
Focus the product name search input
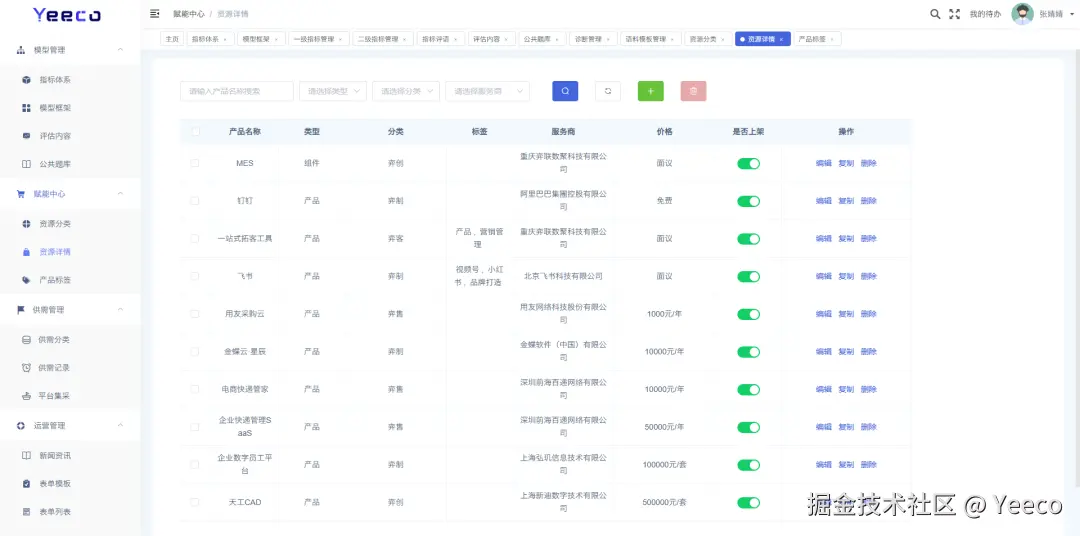(x=237, y=91)
